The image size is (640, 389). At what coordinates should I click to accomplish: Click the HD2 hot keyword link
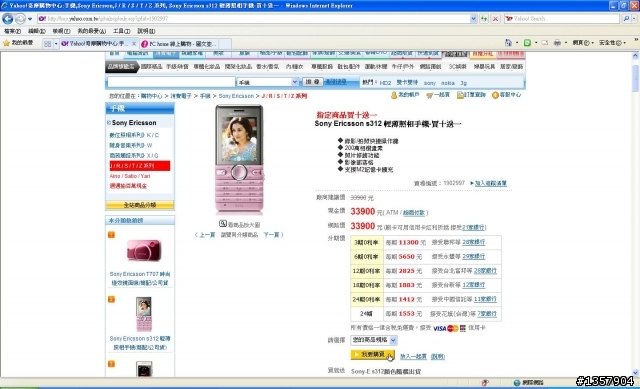point(385,83)
